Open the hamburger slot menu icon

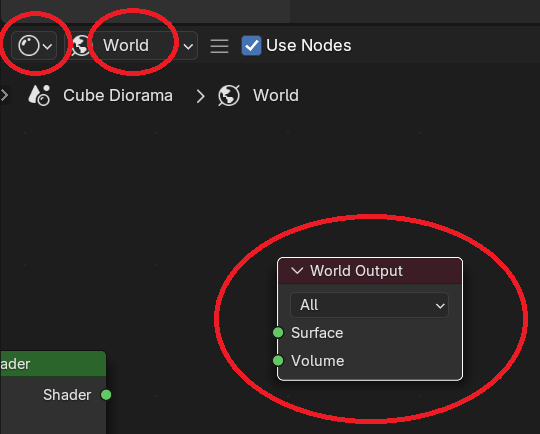coord(219,46)
